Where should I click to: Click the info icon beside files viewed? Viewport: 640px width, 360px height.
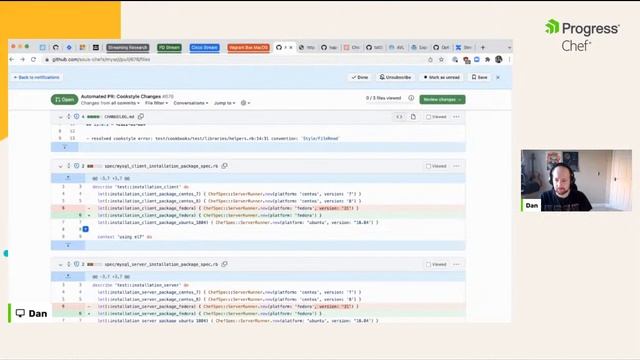pos(411,98)
